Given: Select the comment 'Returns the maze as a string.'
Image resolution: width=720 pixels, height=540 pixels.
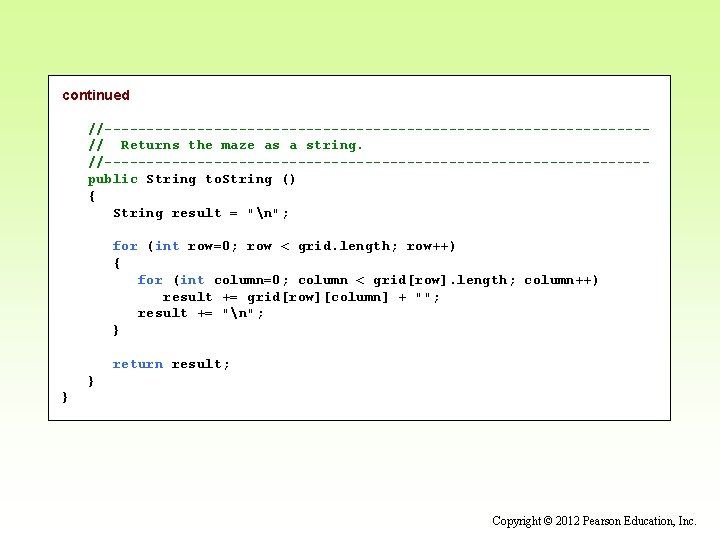Looking at the screenshot, I should 242,146.
